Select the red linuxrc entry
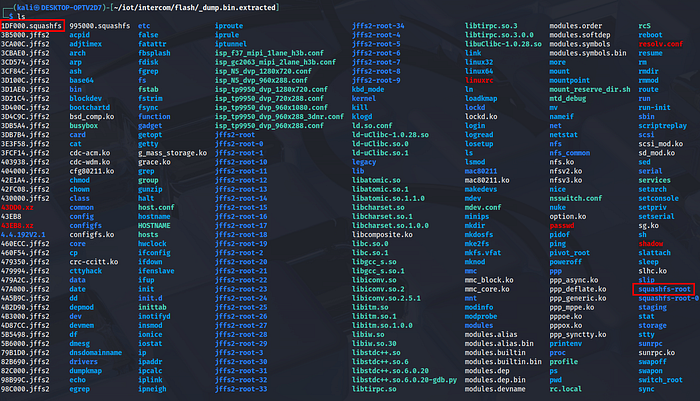Image resolution: width=700 pixels, height=401 pixels. (479, 80)
